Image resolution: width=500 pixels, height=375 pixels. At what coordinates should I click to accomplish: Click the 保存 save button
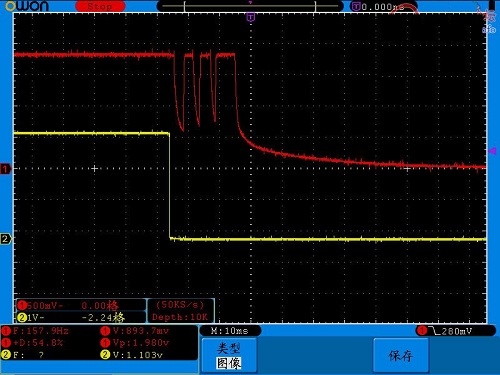401,355
